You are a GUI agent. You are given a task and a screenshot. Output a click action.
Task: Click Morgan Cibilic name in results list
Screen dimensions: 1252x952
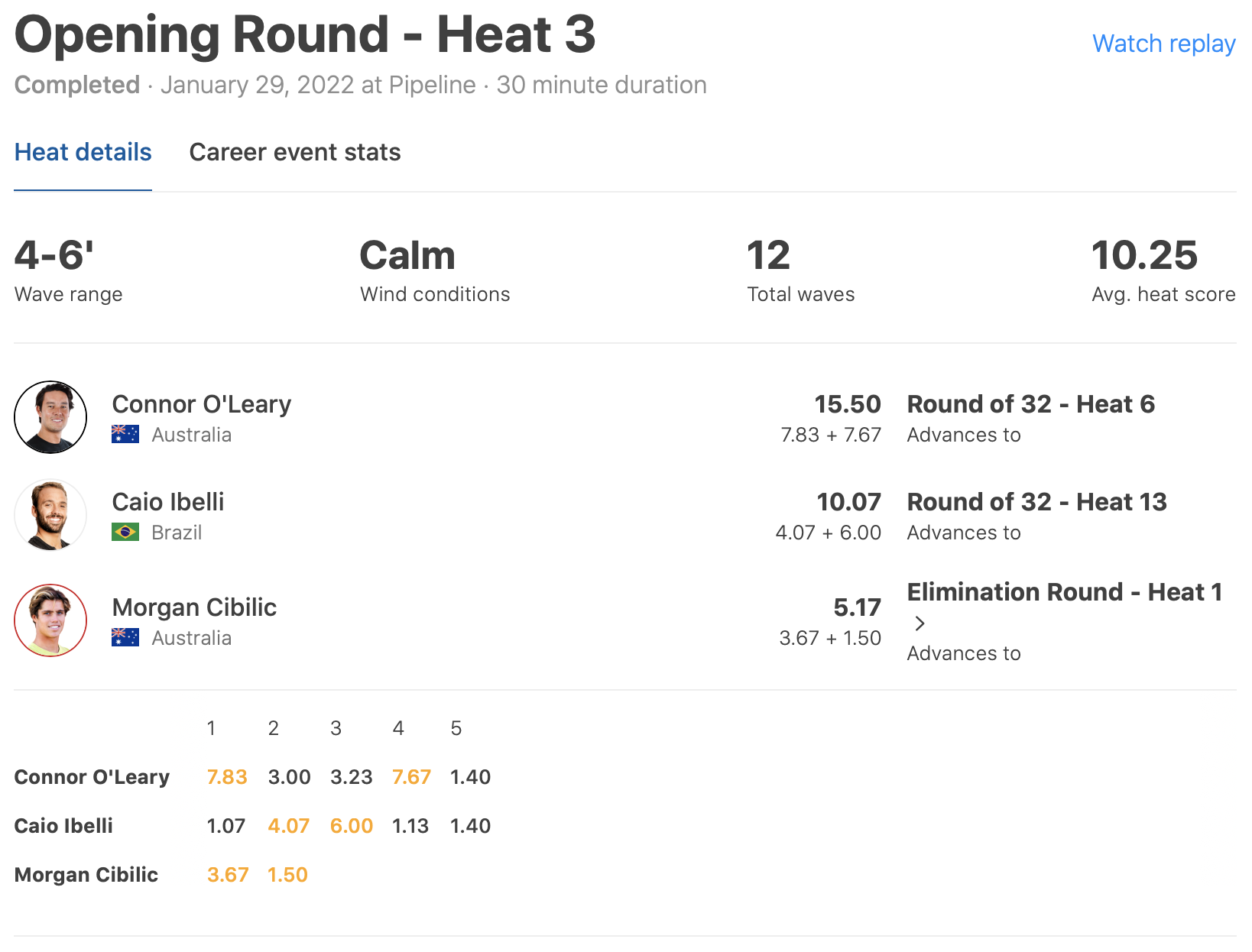pos(194,607)
